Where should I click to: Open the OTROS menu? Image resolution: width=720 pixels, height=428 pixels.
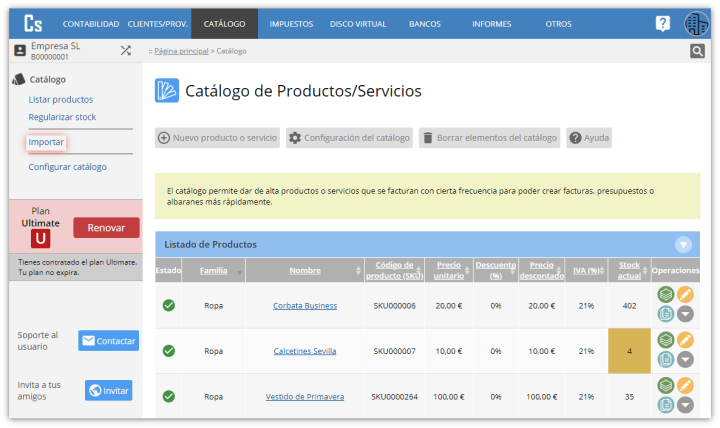pos(558,24)
